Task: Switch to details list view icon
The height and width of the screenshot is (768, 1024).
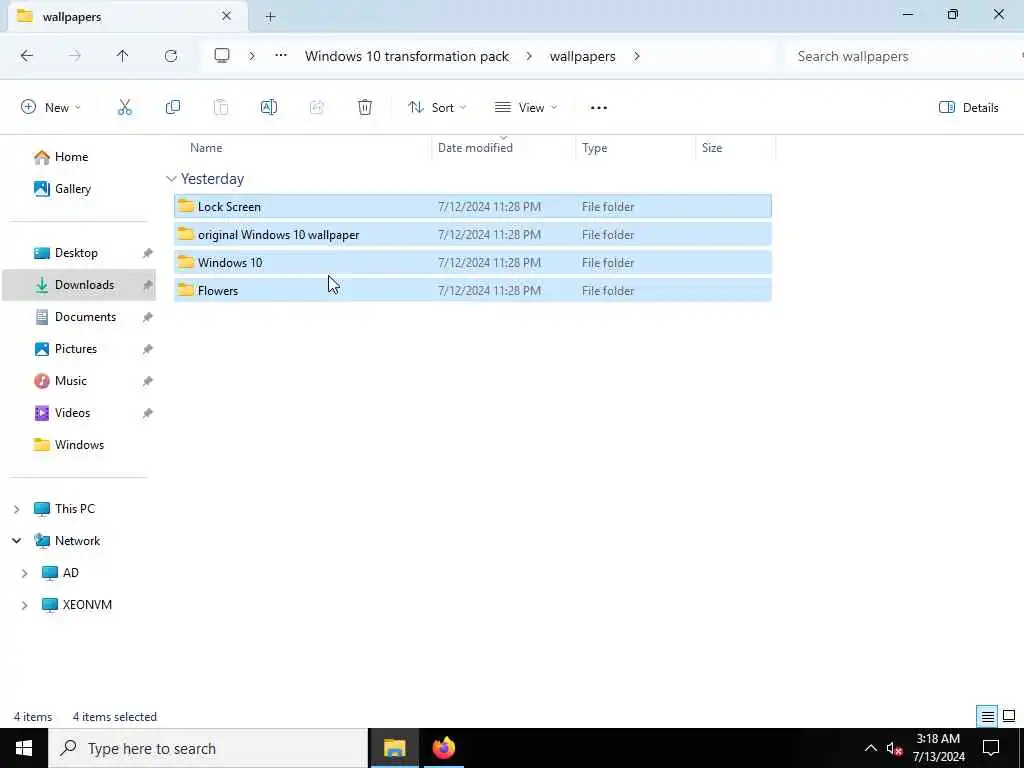Action: point(987,716)
